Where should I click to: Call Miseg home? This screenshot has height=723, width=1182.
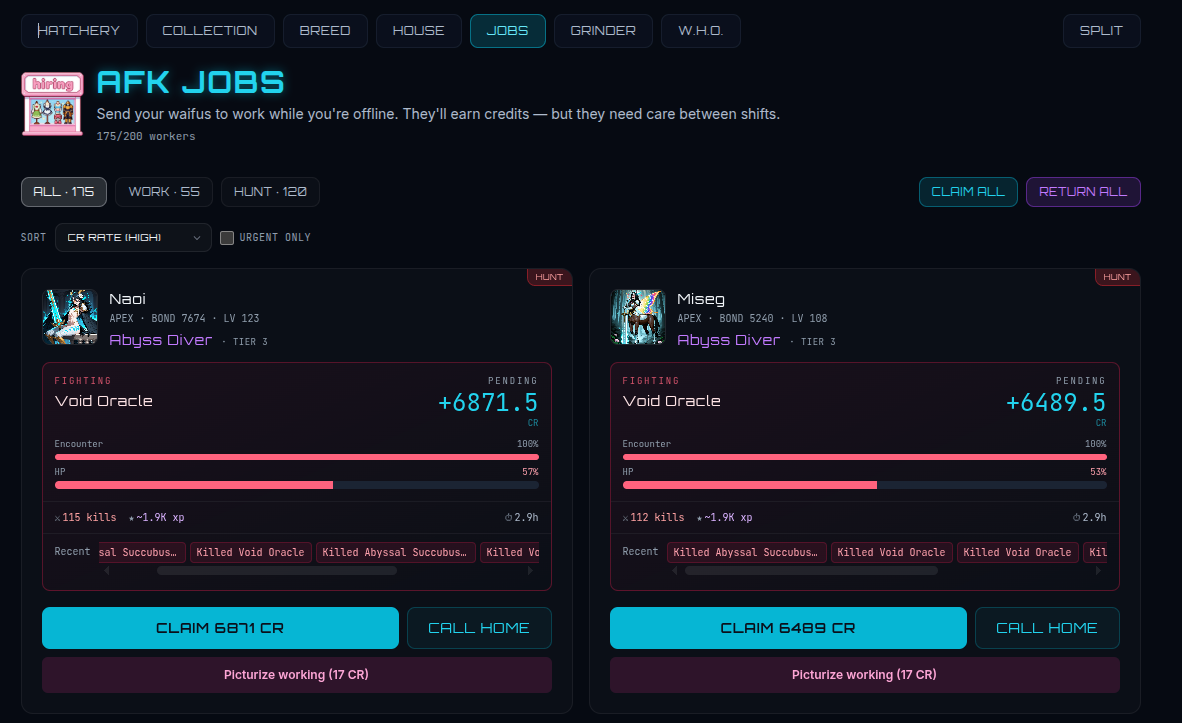(1047, 628)
